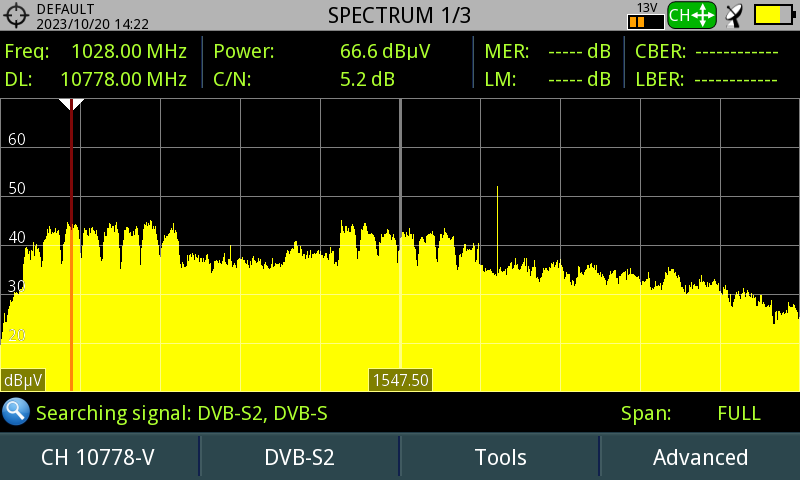800x480 pixels.
Task: Tap the LM link margin field
Action: [x=547, y=80]
